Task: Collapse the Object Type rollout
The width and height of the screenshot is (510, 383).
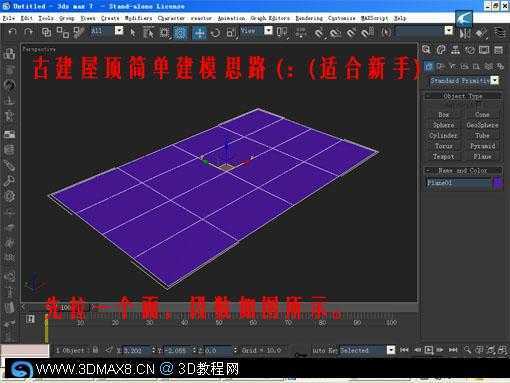Action: (463, 96)
